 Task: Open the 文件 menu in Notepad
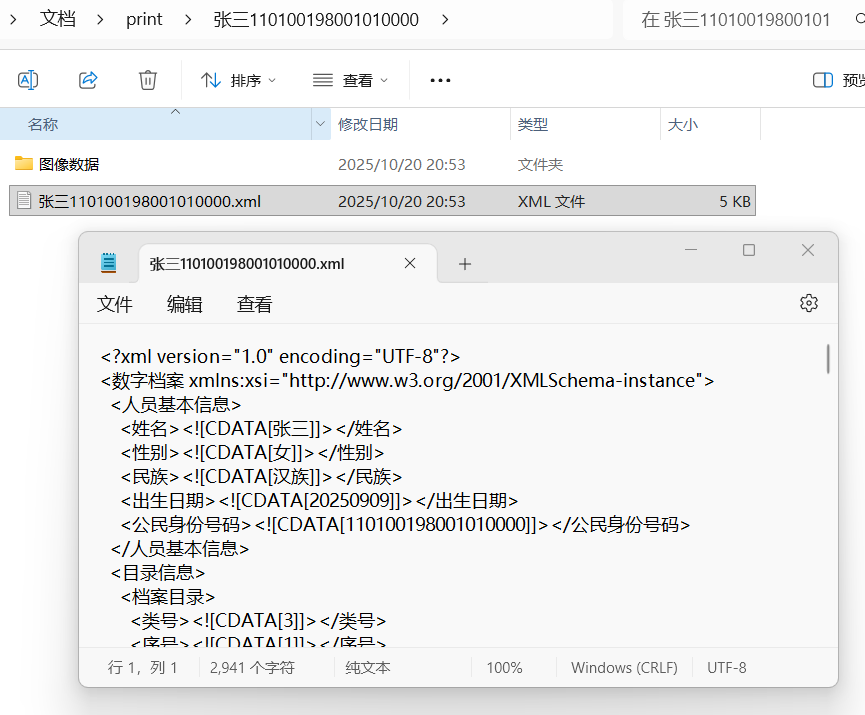point(114,304)
